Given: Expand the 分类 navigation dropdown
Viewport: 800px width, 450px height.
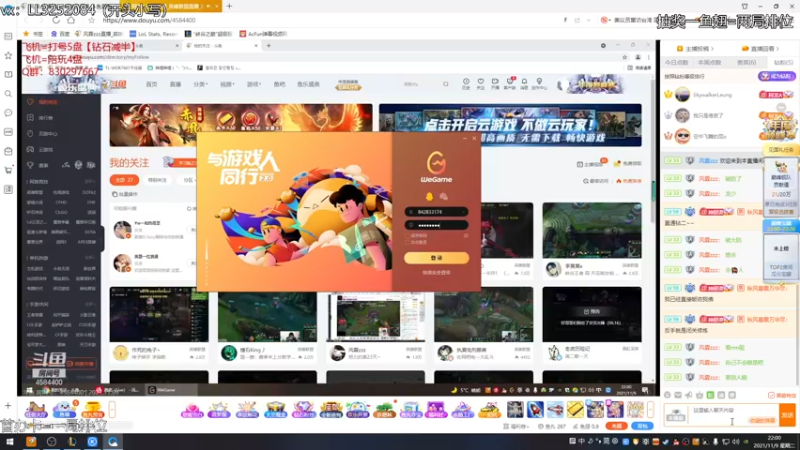Looking at the screenshot, I should [201, 84].
